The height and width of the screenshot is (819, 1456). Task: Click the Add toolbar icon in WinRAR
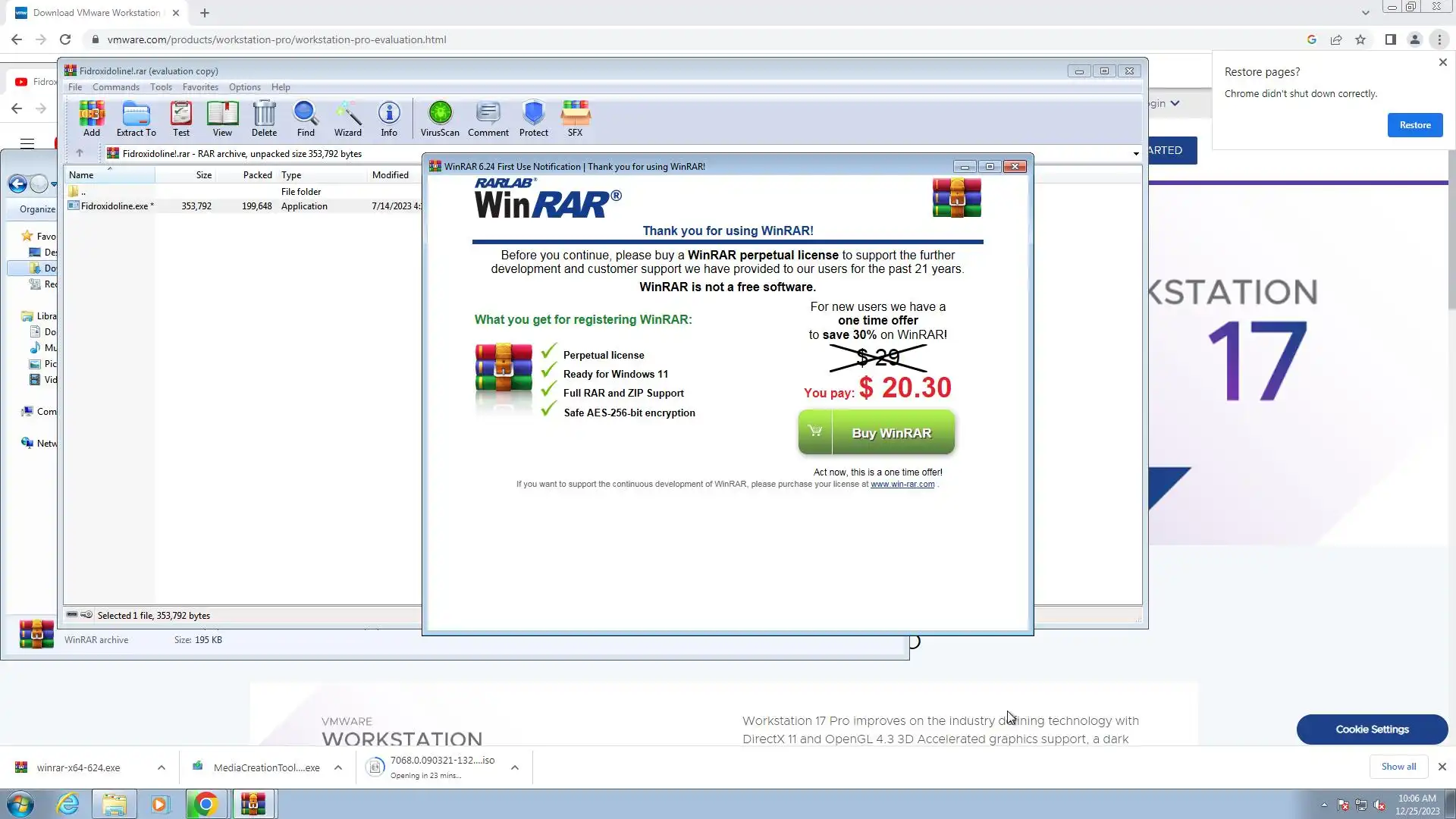click(x=92, y=118)
